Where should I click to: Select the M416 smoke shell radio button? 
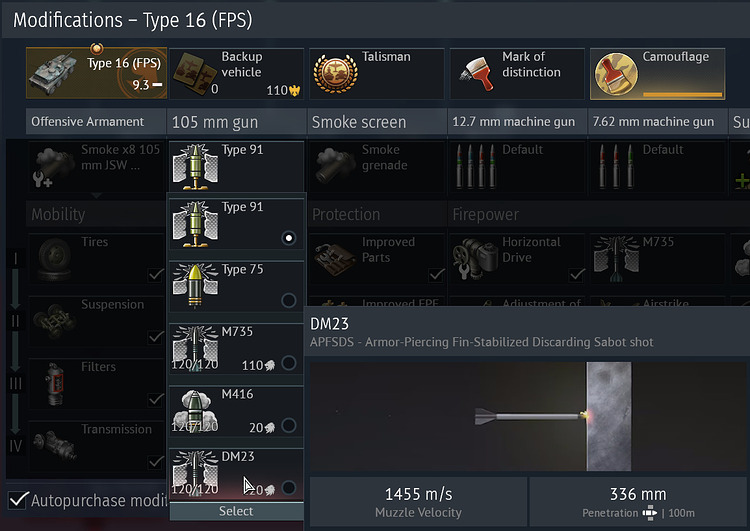click(x=288, y=425)
